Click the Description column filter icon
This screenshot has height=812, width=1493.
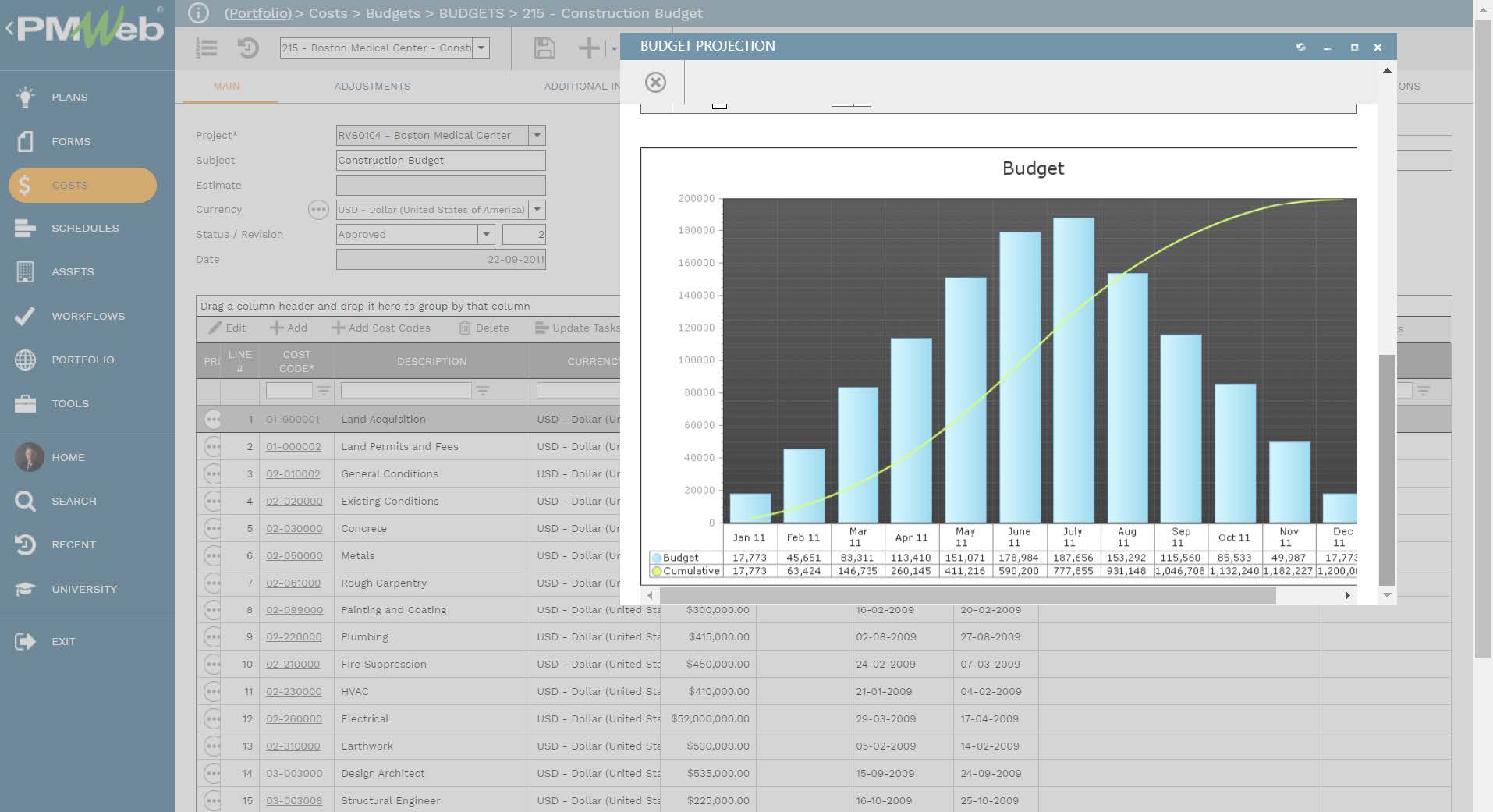(x=483, y=391)
